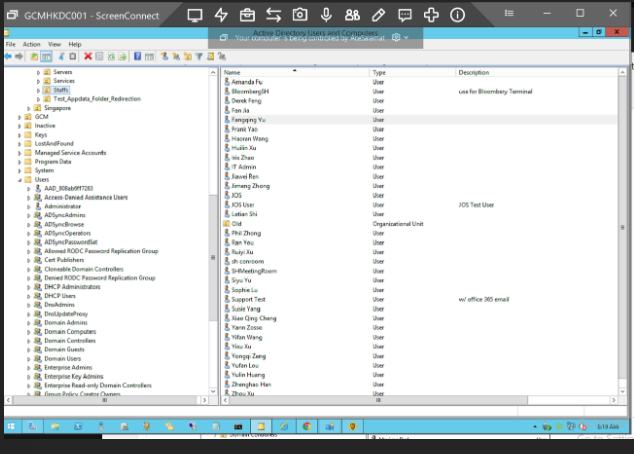Click the tree pane vertical scrollbar

(x=213, y=258)
